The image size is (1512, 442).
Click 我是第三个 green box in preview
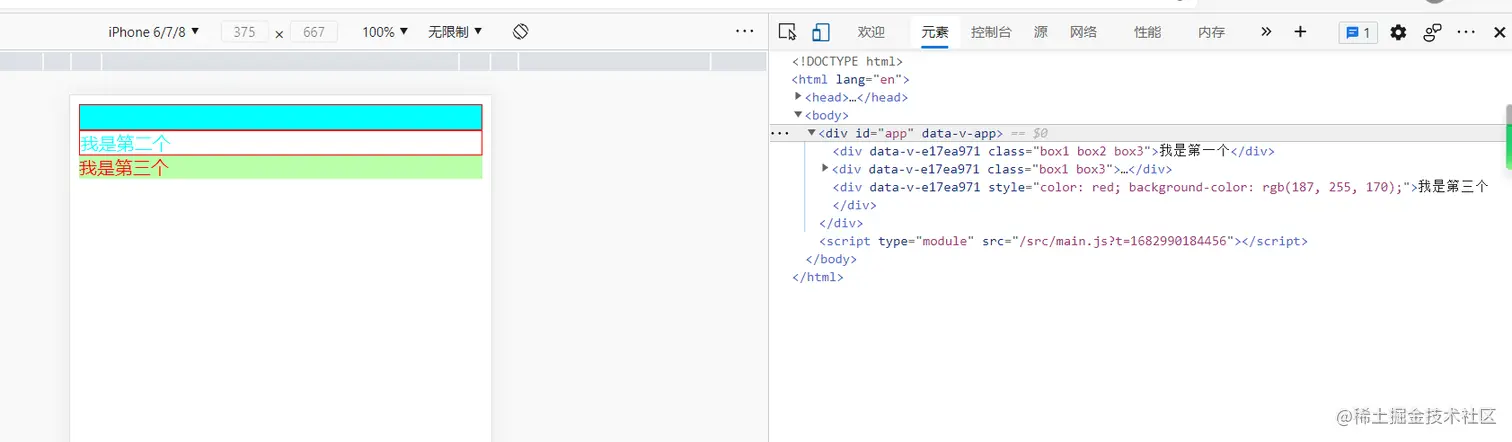[x=280, y=168]
